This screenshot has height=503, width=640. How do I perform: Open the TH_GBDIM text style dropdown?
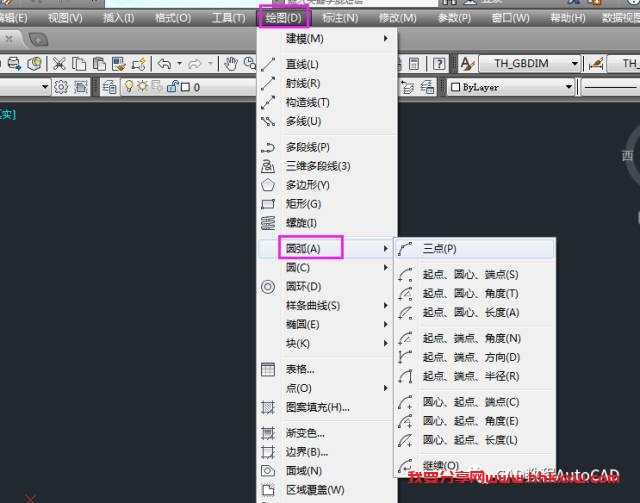(529, 64)
